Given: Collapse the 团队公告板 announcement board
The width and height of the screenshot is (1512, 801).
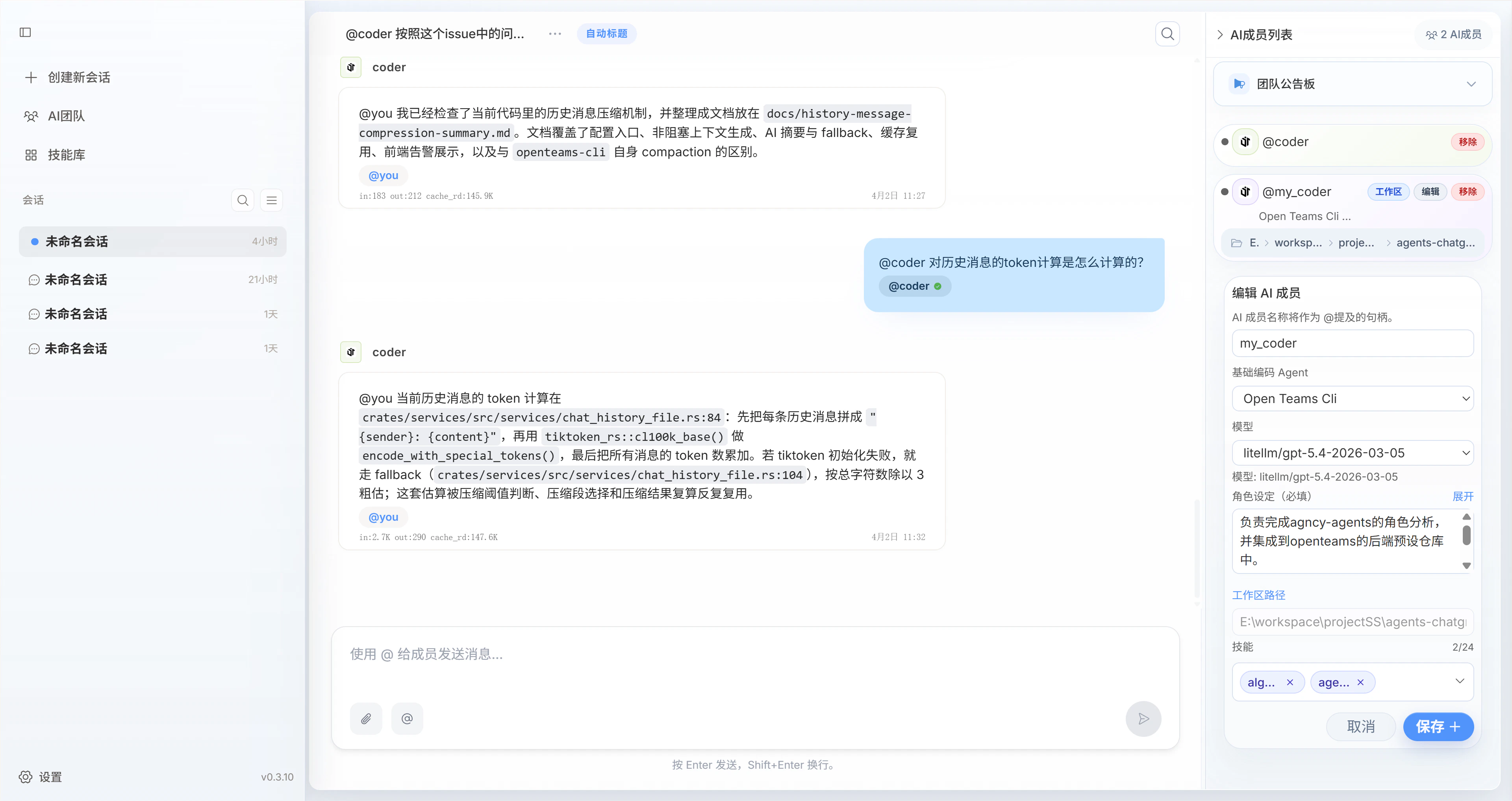Looking at the screenshot, I should pyautogui.click(x=1471, y=83).
